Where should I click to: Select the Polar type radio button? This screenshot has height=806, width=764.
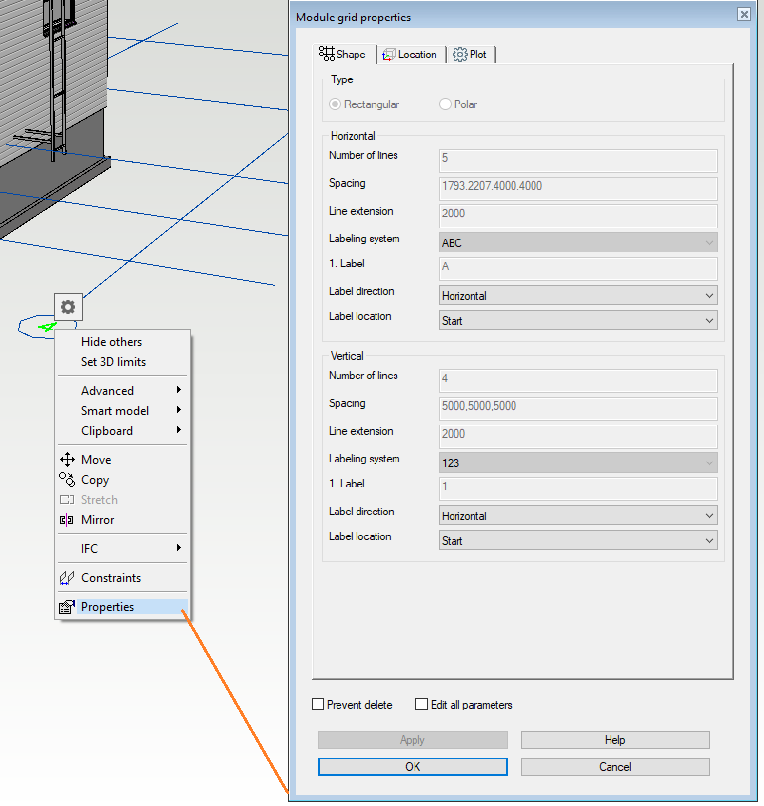point(446,104)
